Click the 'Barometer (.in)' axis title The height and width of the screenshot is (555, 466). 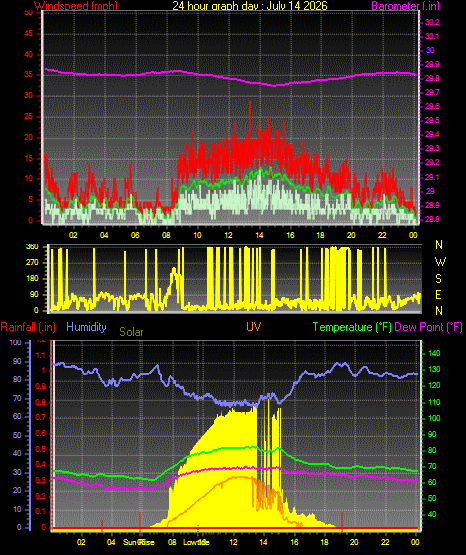click(405, 6)
